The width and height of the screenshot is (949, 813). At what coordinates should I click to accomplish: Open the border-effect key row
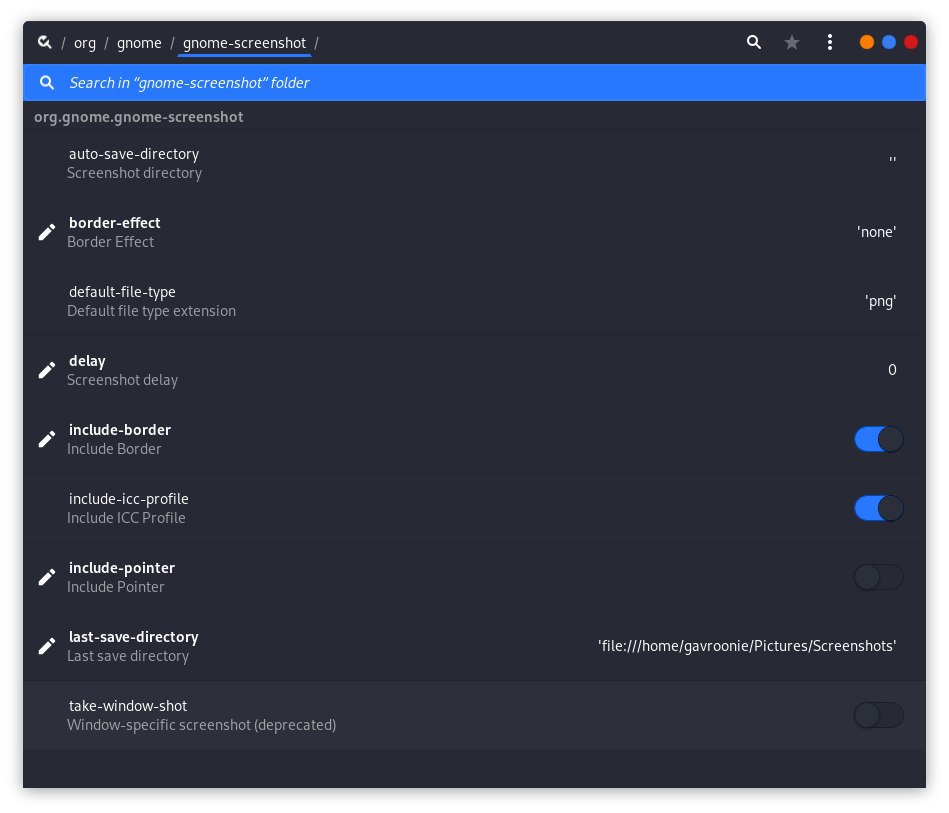(474, 232)
